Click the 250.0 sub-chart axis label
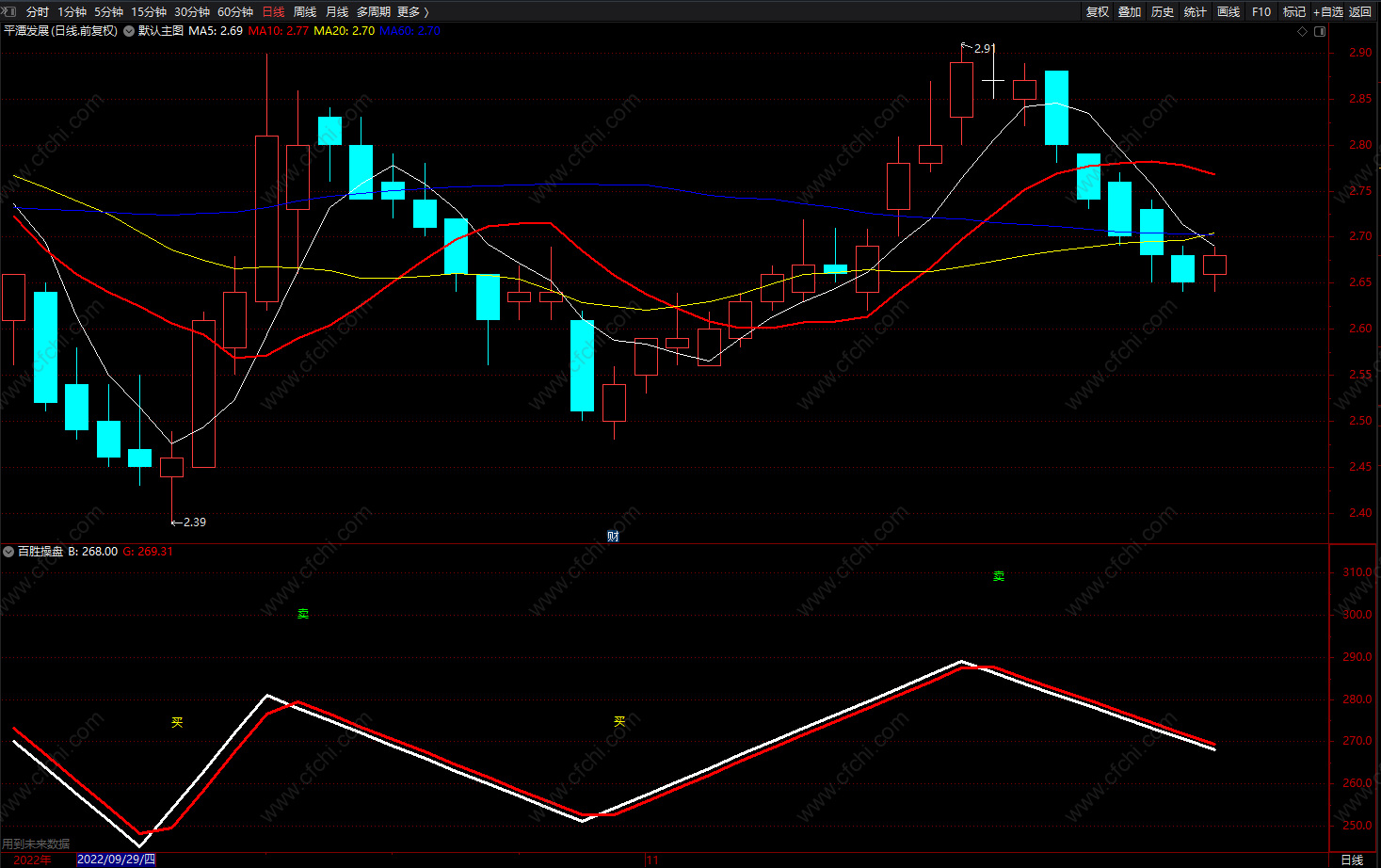 pos(1357,826)
